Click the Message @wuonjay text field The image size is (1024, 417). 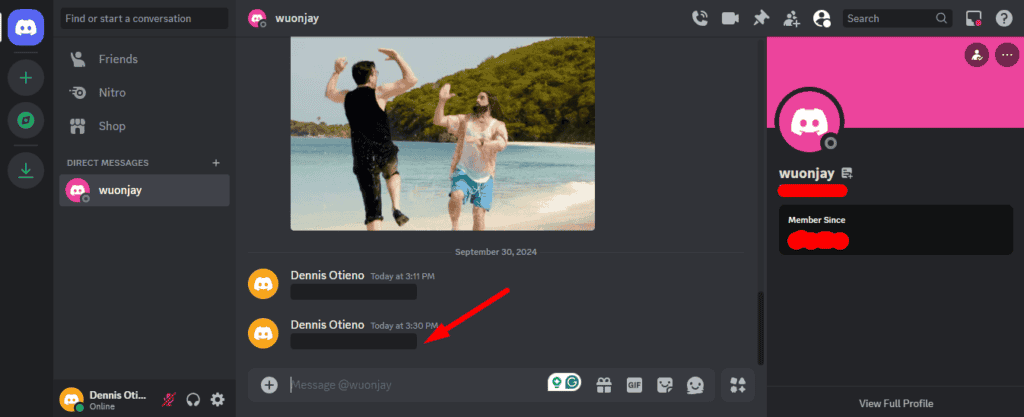coord(410,385)
